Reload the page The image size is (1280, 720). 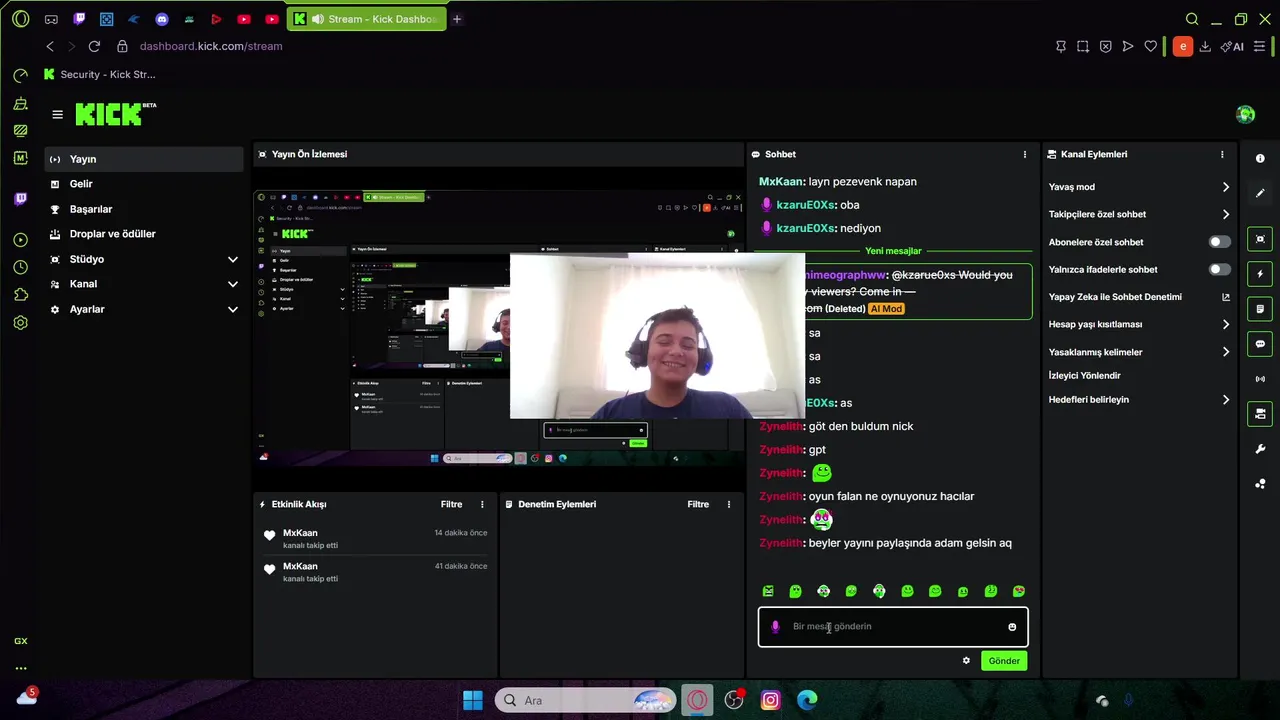tap(94, 46)
